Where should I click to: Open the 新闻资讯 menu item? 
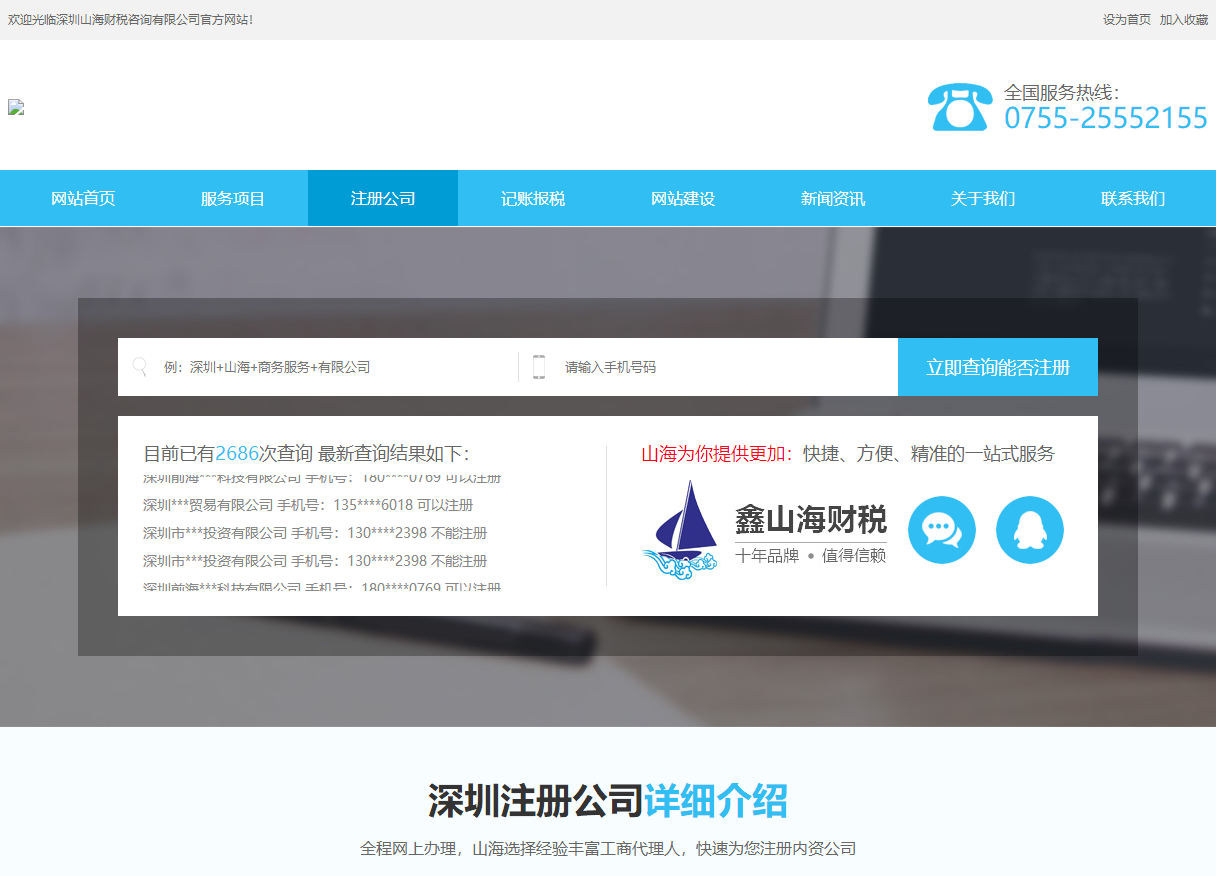pos(832,197)
